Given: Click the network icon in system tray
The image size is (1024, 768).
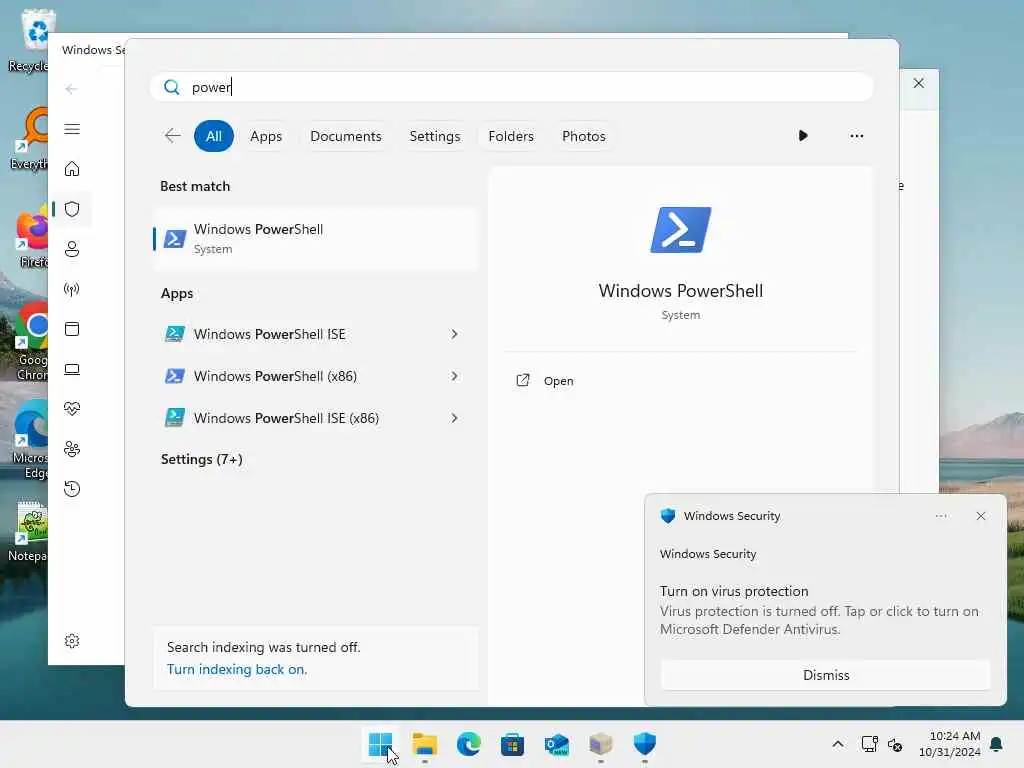Looking at the screenshot, I should pos(869,744).
